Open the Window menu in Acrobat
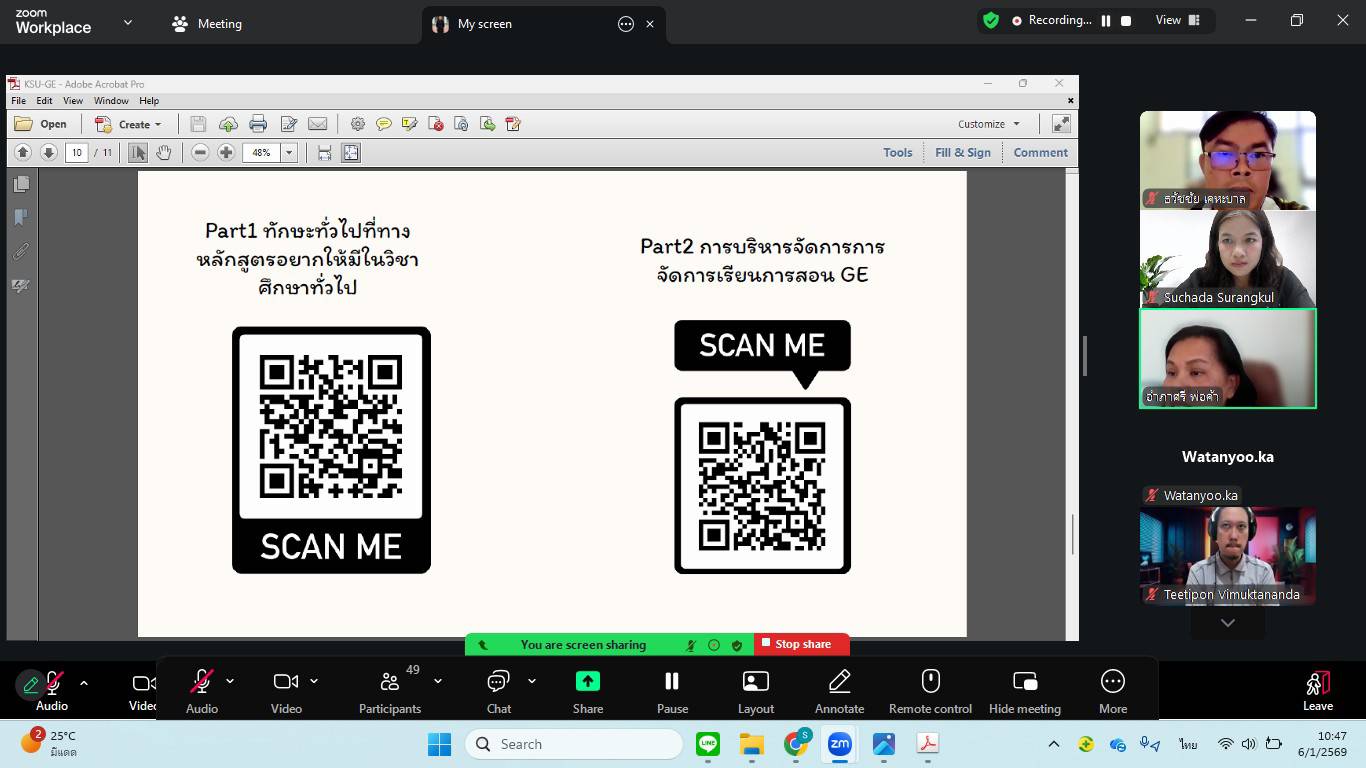The width and height of the screenshot is (1366, 768). pos(111,101)
